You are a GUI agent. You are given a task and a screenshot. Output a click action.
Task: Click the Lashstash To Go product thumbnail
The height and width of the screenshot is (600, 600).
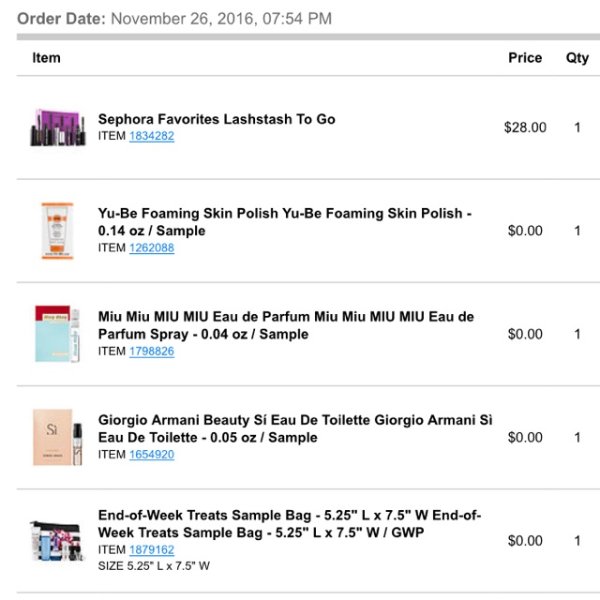point(58,128)
